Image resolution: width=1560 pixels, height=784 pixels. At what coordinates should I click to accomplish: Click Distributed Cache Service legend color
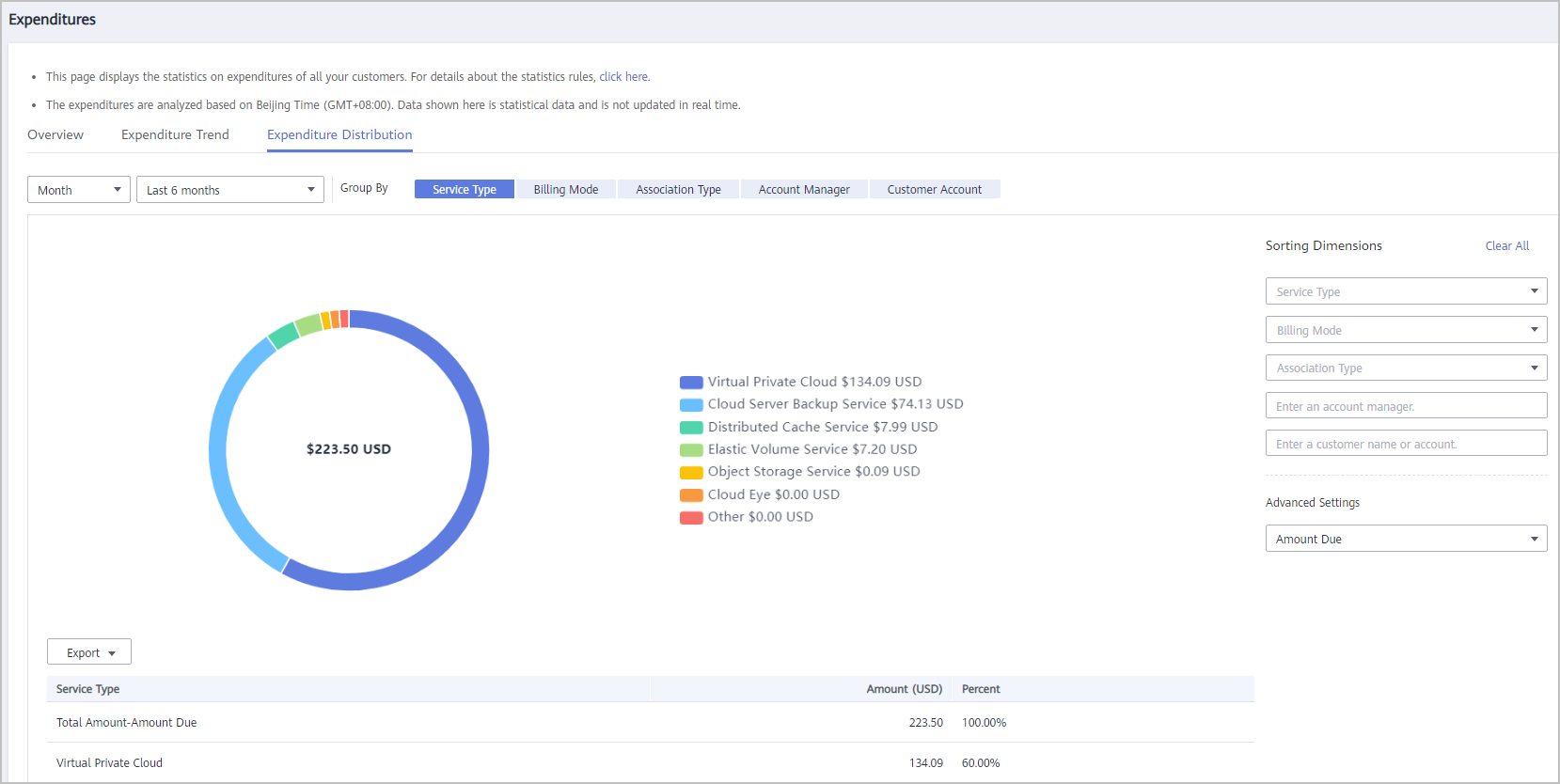tap(691, 428)
